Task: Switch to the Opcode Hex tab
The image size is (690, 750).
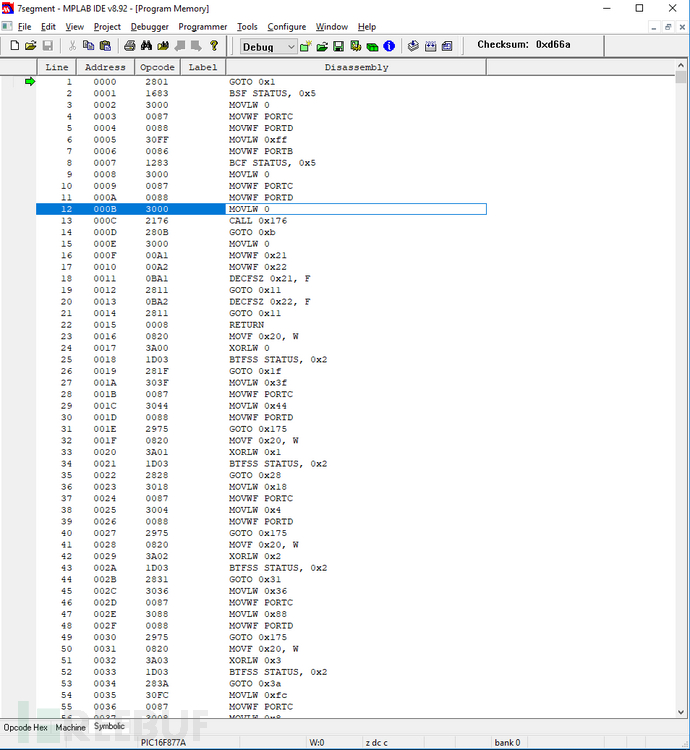Action: (25, 728)
